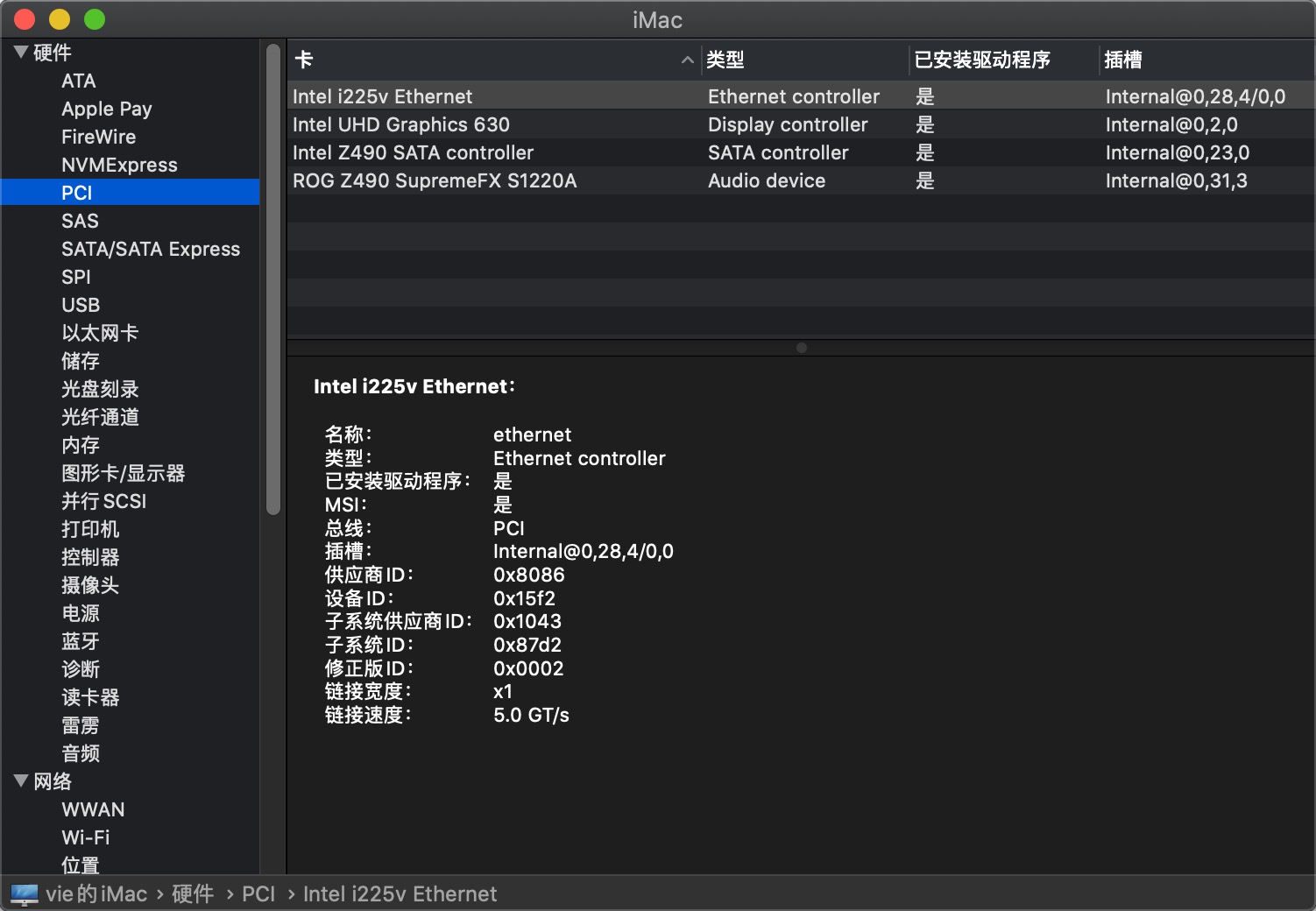Click the sidebar vertical scrollbar
Viewport: 1316px width, 911px height.
[x=273, y=279]
